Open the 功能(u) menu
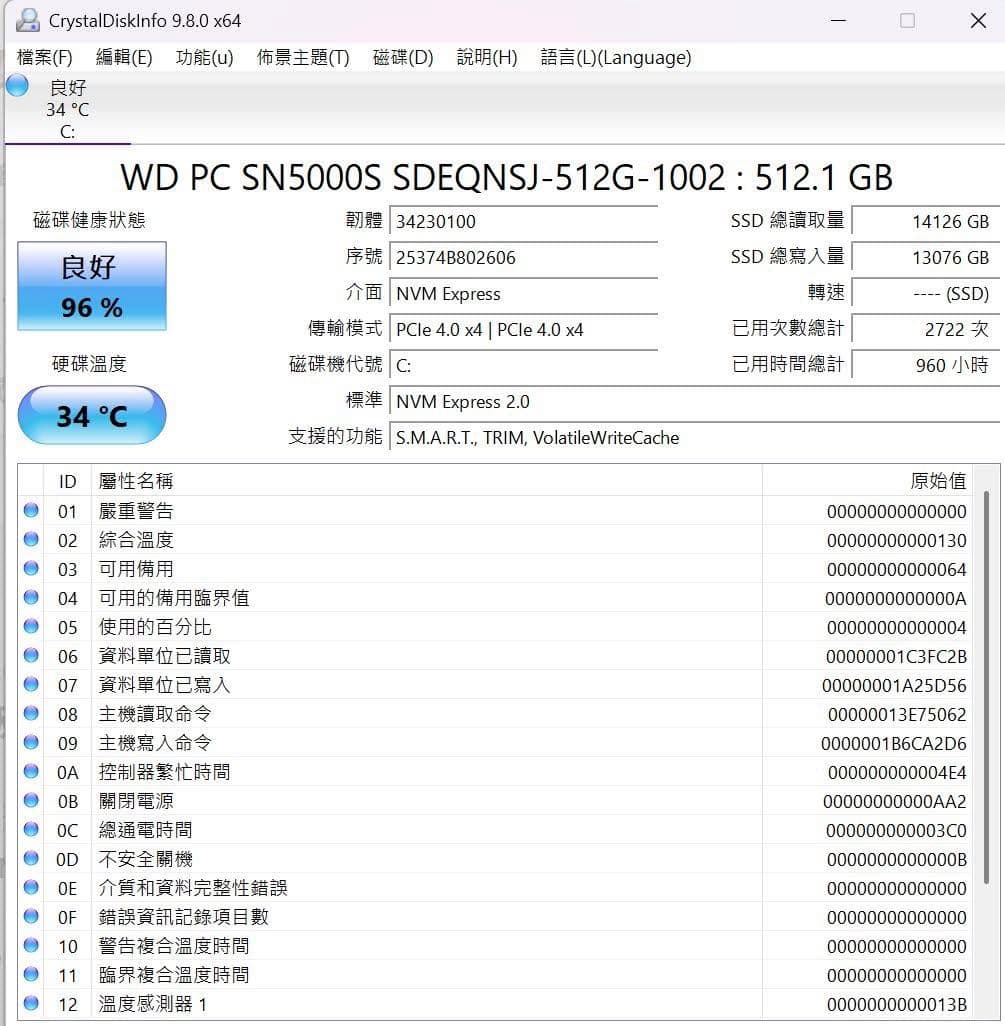 pos(204,58)
